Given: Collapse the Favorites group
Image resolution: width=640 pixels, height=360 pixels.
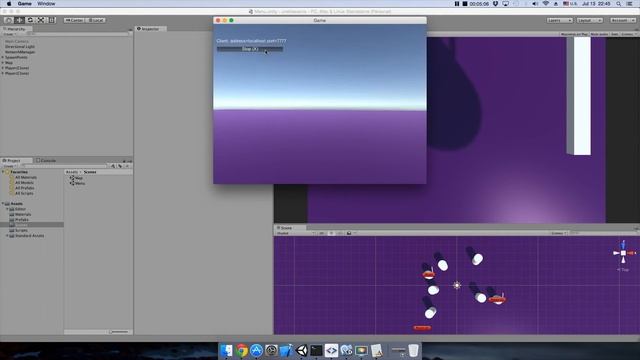Looking at the screenshot, I should (x=3, y=172).
